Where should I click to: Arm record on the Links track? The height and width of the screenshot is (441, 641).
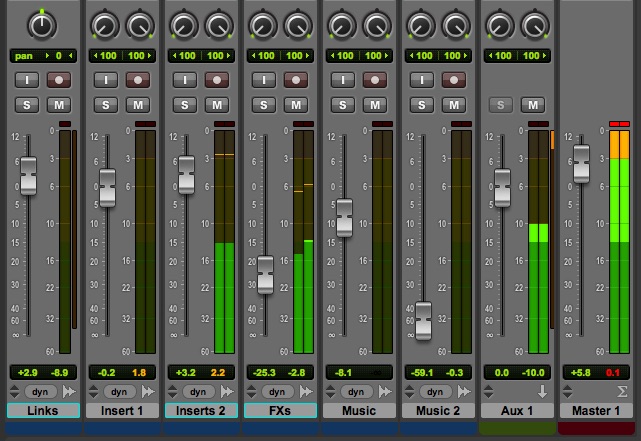(x=59, y=80)
